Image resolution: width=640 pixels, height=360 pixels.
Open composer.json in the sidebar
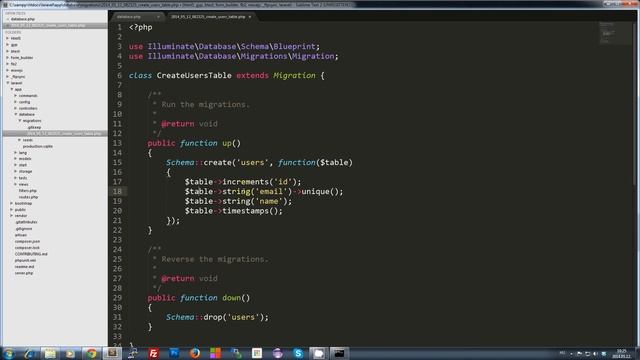pyautogui.click(x=27, y=242)
